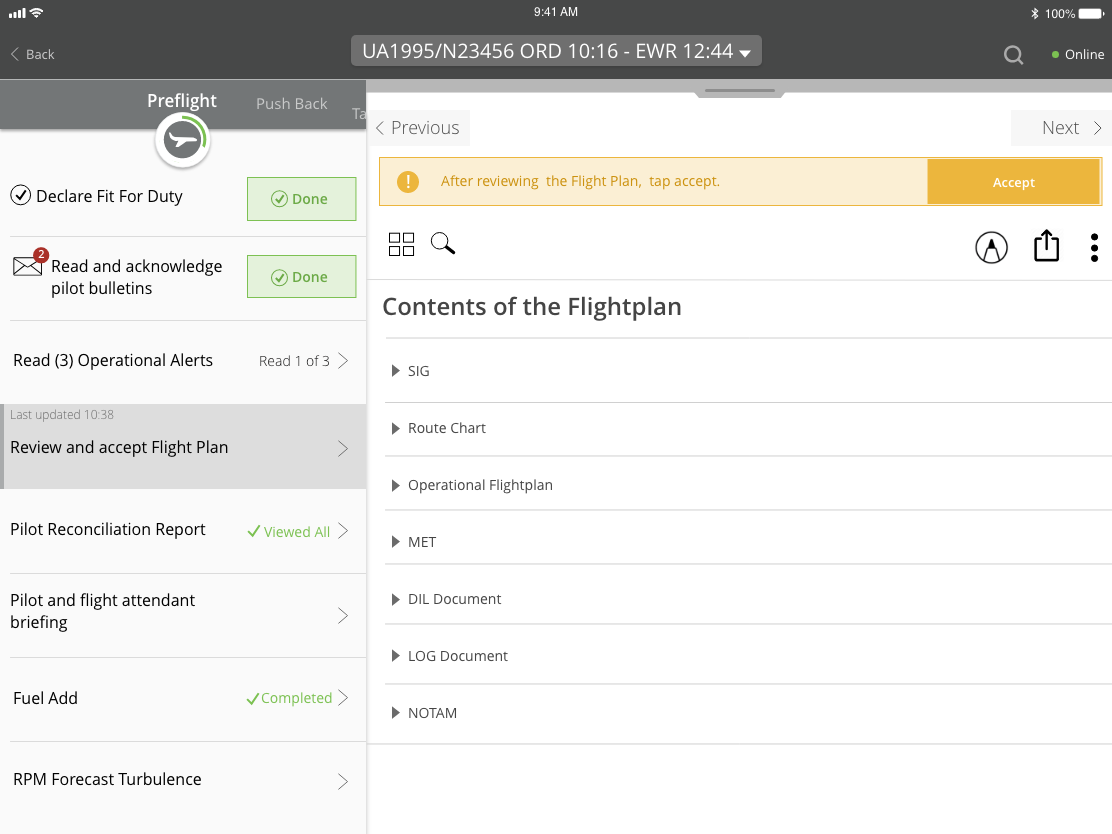The height and width of the screenshot is (834, 1112).
Task: Tap the share export icon
Action: coord(1046,246)
